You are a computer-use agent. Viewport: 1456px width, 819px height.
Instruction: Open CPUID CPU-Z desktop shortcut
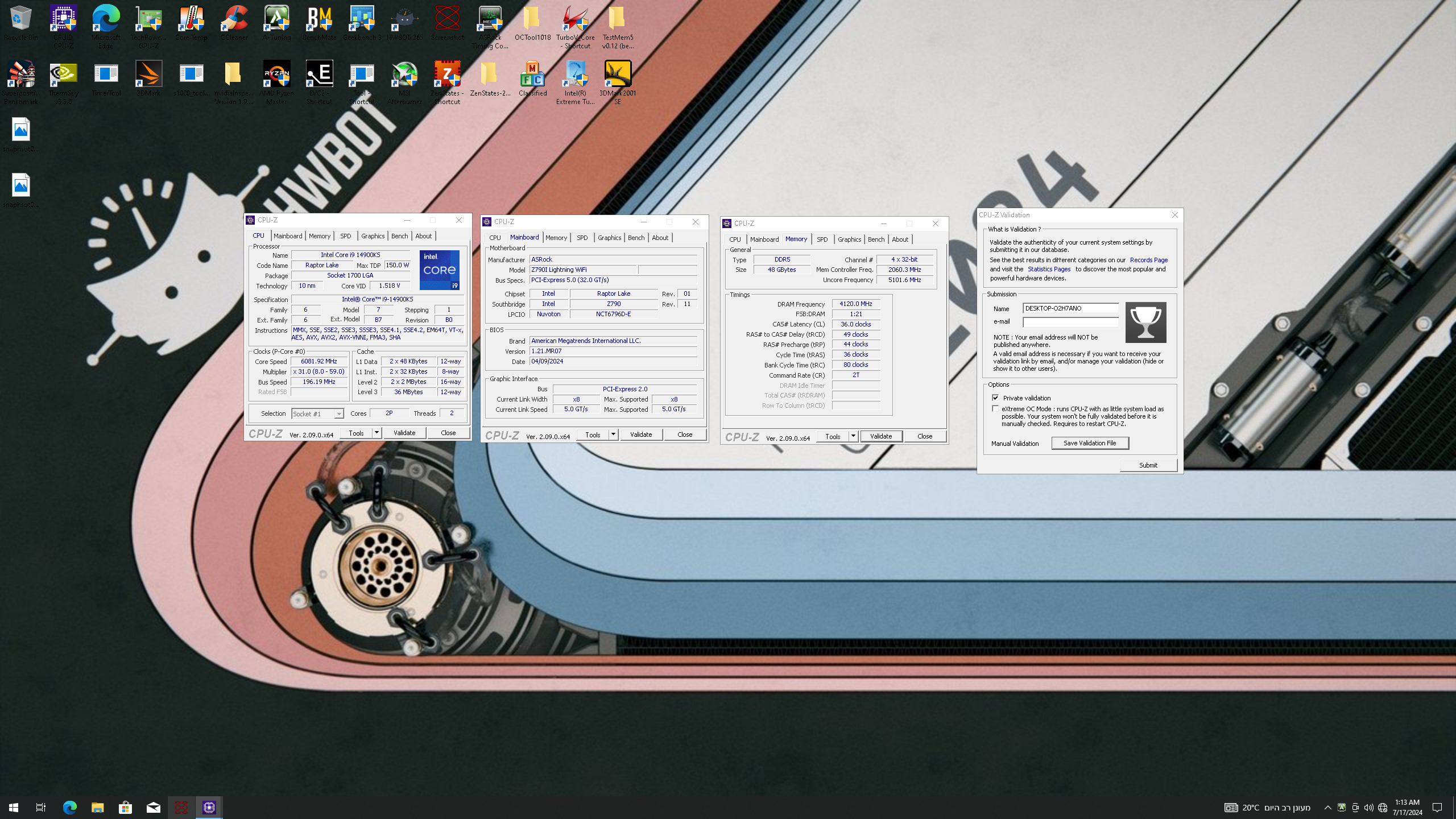click(x=63, y=26)
